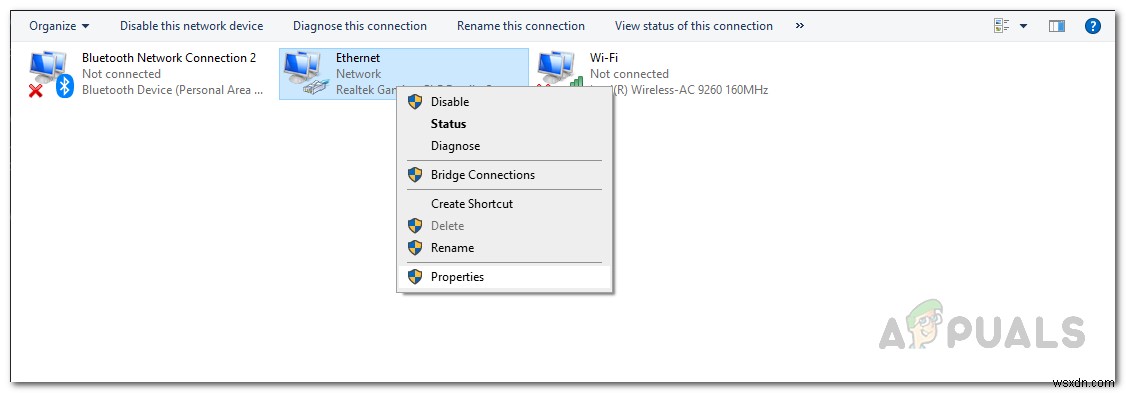The image size is (1126, 393).
Task: Click the Ethernet connection name
Action: tap(358, 58)
